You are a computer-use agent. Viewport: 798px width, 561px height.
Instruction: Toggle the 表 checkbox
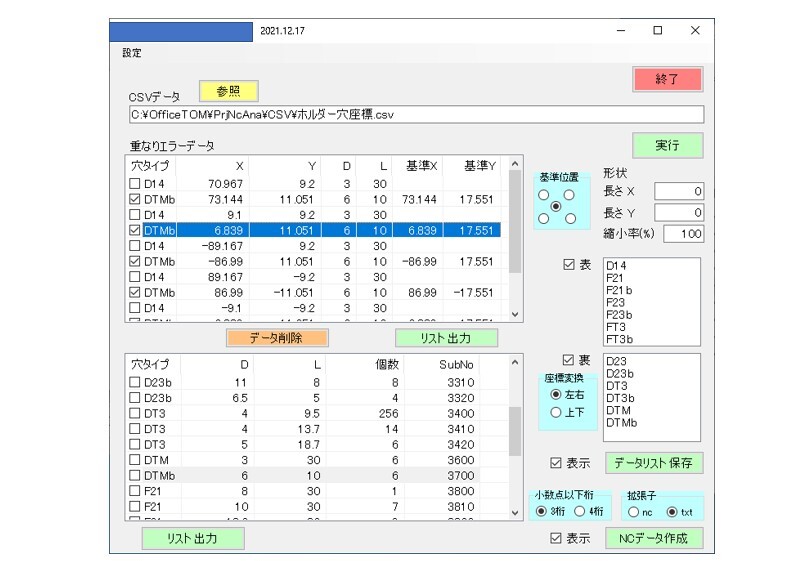570,265
